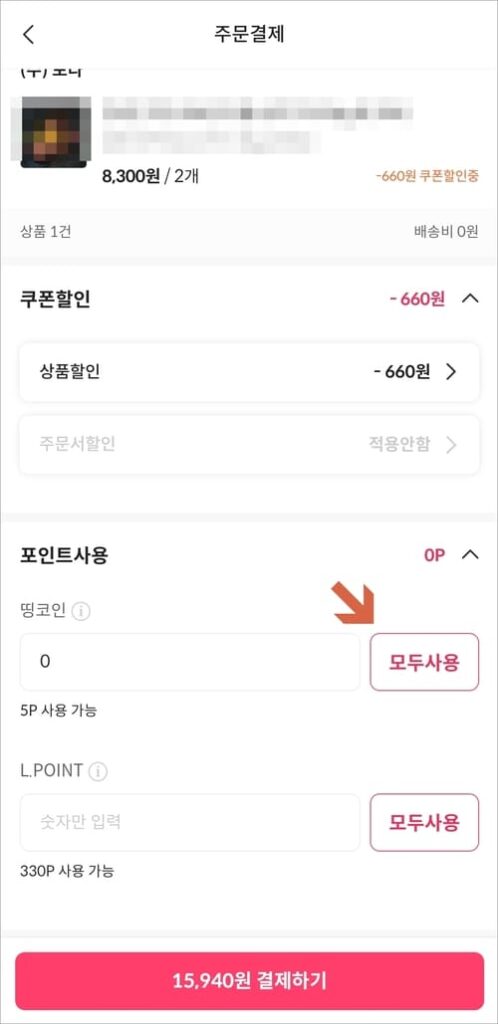Tap the orange arrow pointing to 모두사용

click(x=354, y=604)
